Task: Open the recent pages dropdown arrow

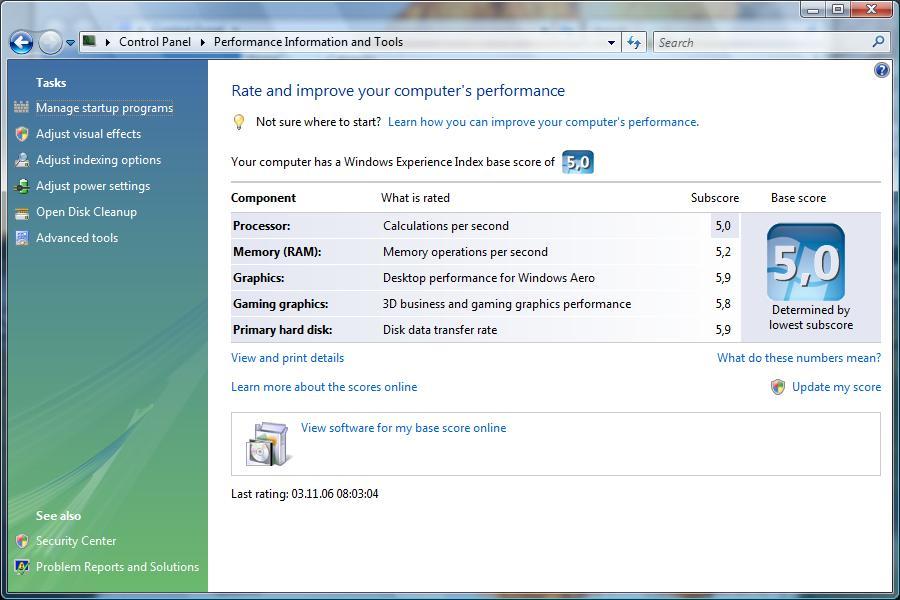Action: tap(70, 42)
